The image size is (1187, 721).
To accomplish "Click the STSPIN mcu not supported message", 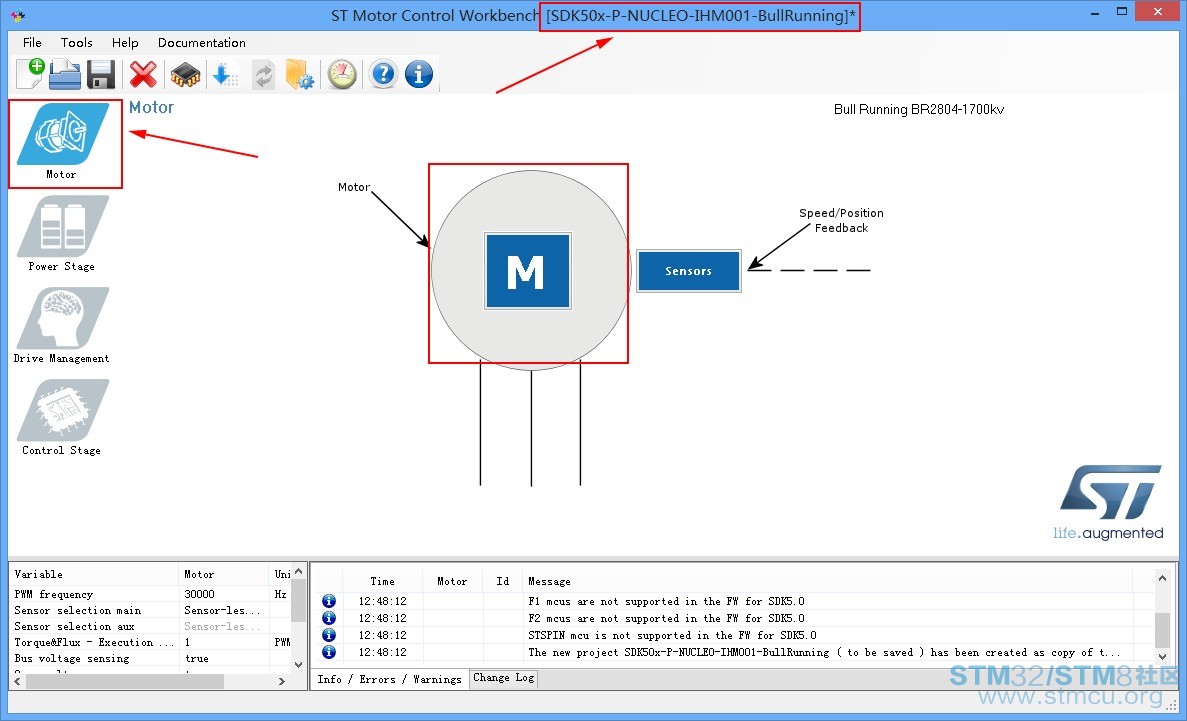I will (x=672, y=635).
